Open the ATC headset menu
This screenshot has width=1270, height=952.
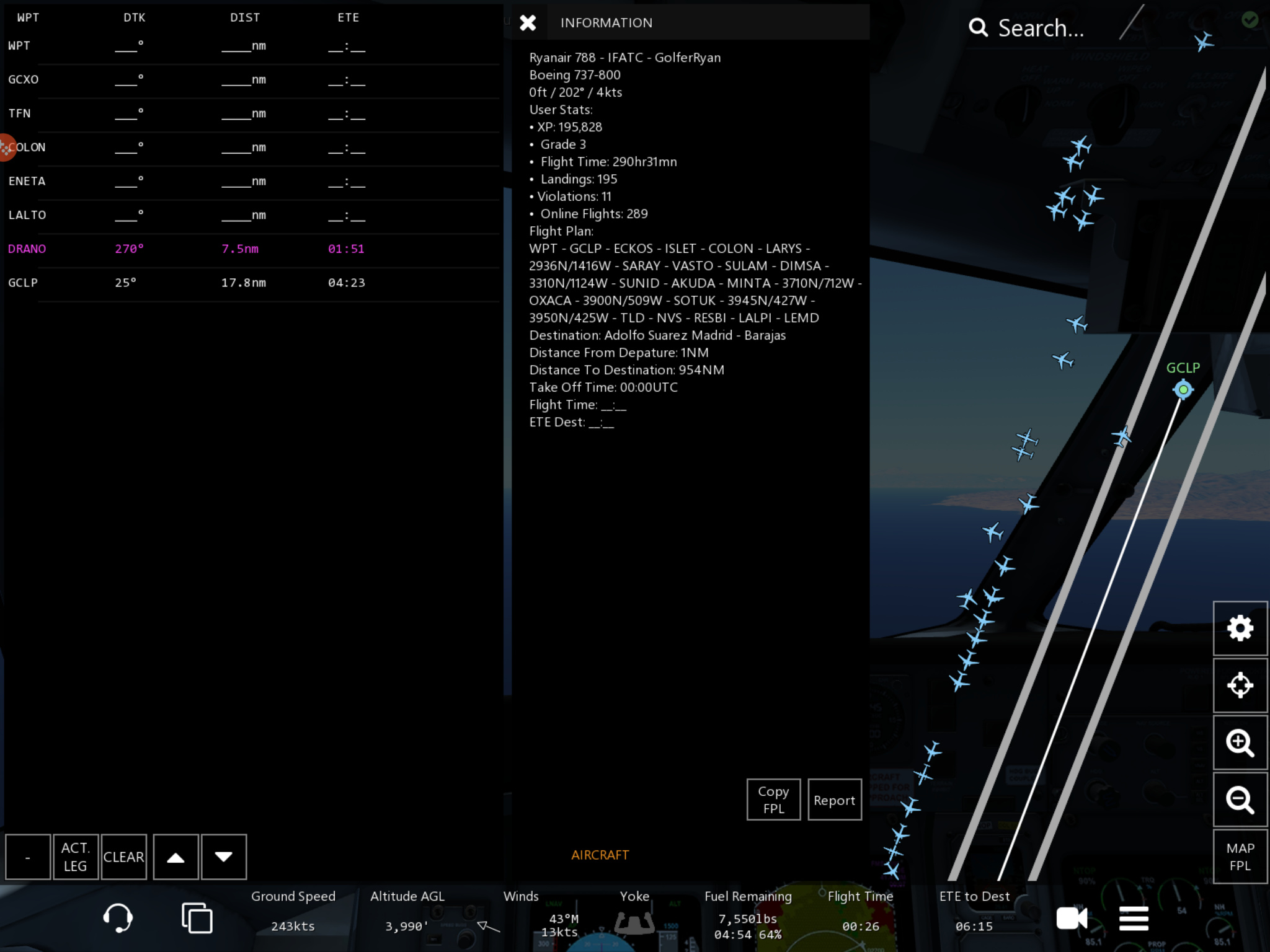coord(117,918)
